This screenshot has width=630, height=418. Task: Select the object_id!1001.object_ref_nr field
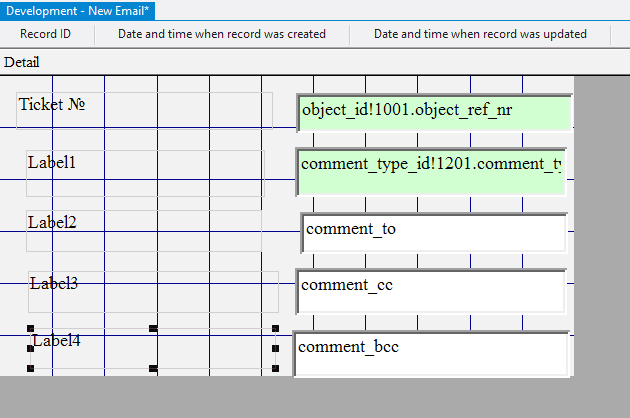coord(434,111)
